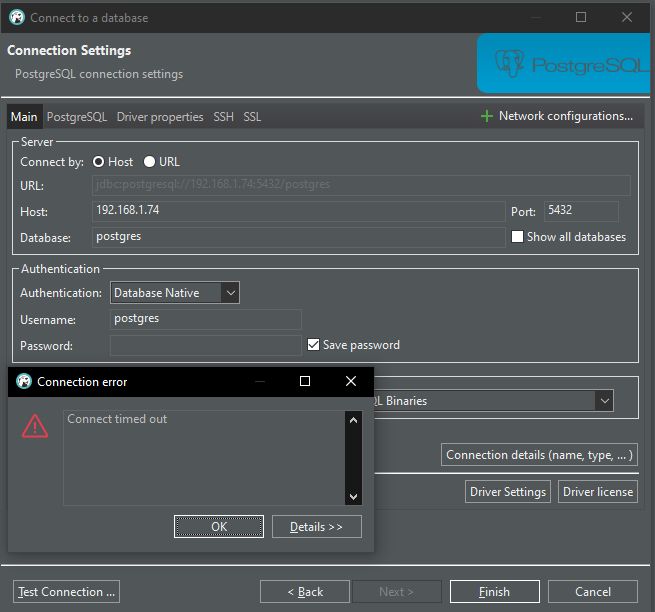Open the Authentication Database Native dropdown
This screenshot has height=612, width=655.
175,292
